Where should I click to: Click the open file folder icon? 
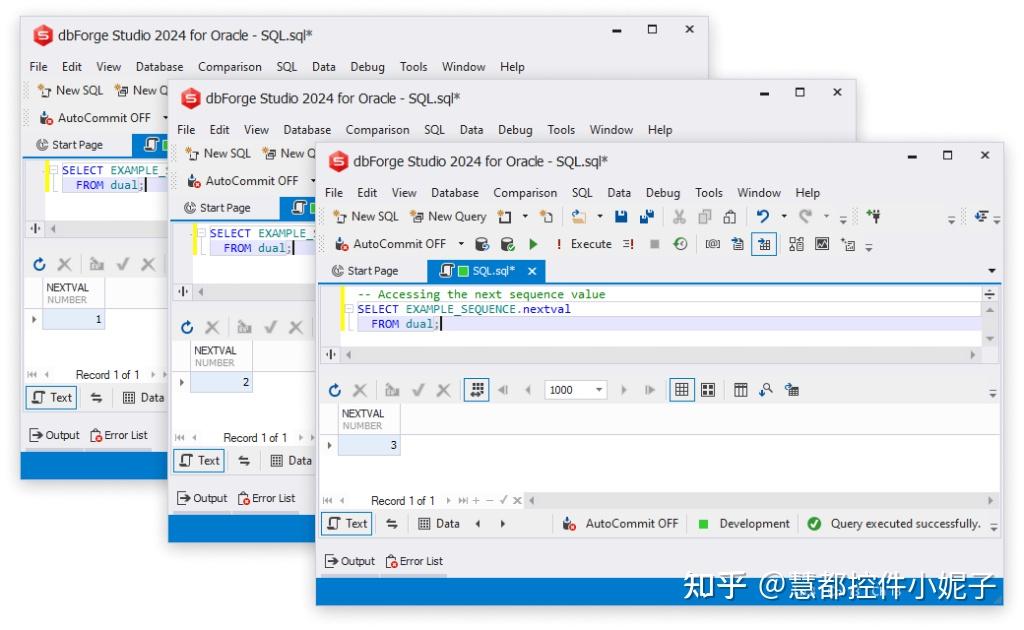578,217
